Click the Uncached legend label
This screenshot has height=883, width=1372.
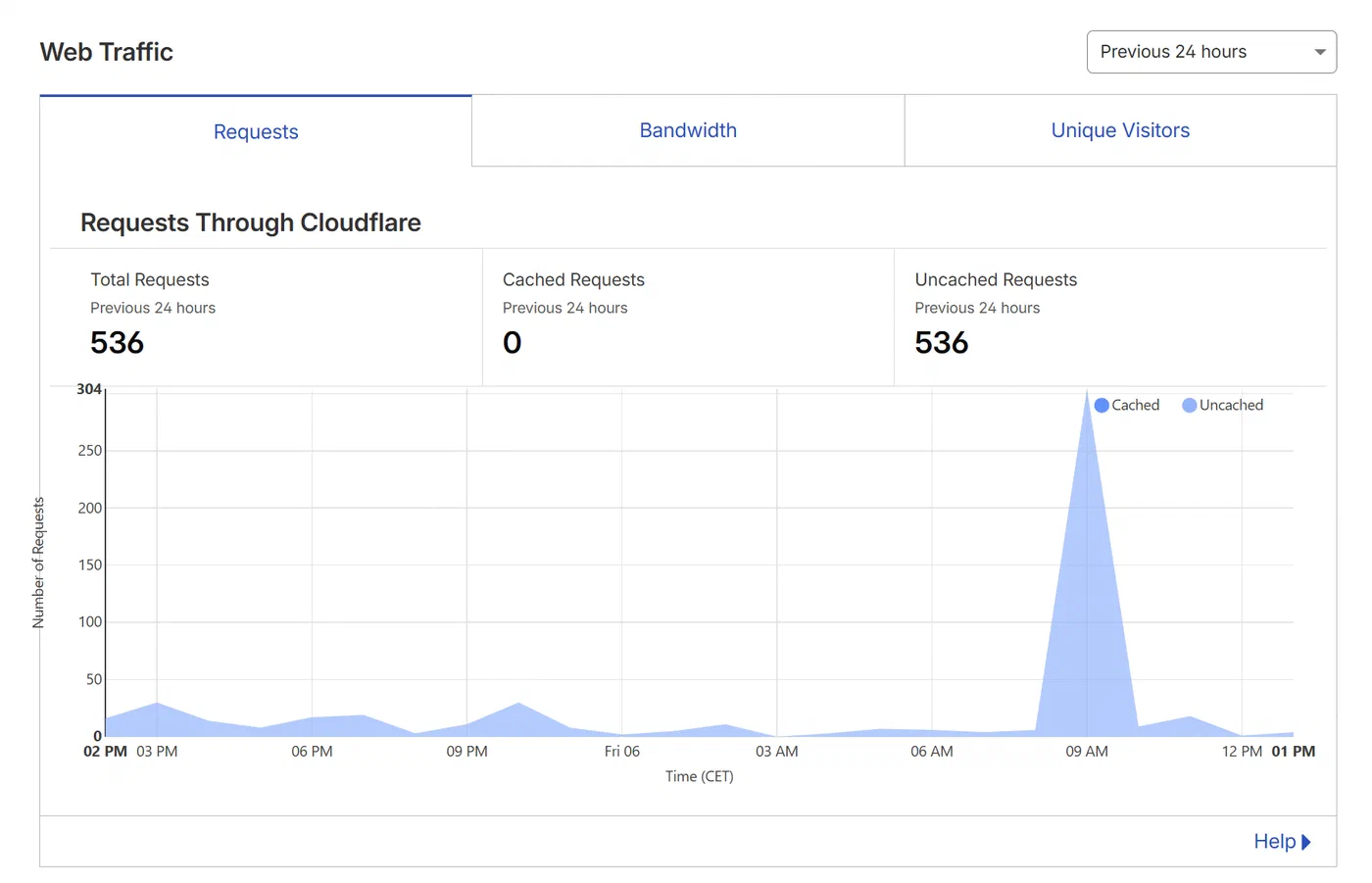(1231, 405)
